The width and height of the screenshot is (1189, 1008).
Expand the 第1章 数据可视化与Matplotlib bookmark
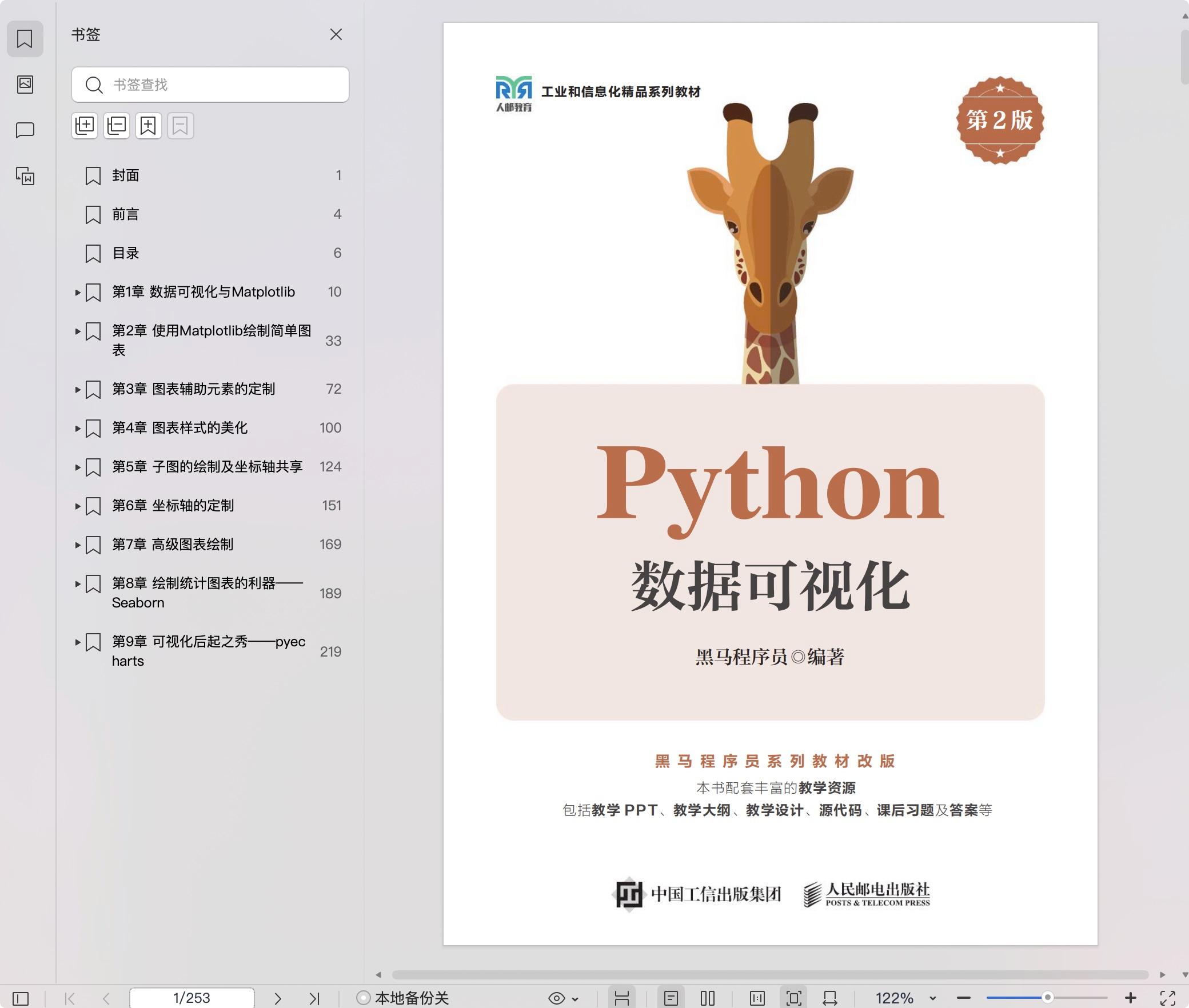[x=78, y=293]
